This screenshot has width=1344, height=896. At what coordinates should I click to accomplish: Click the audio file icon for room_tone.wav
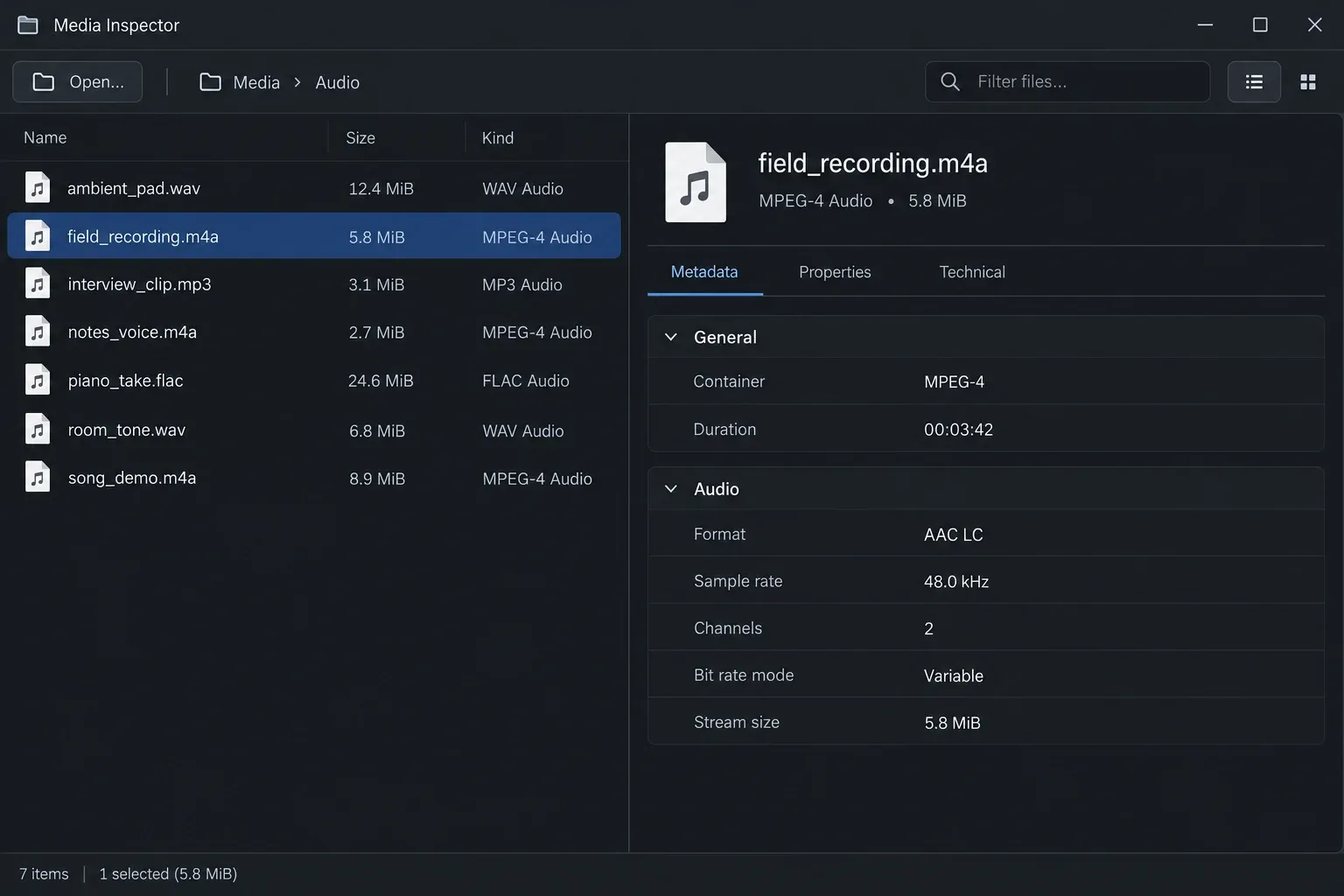tap(38, 430)
